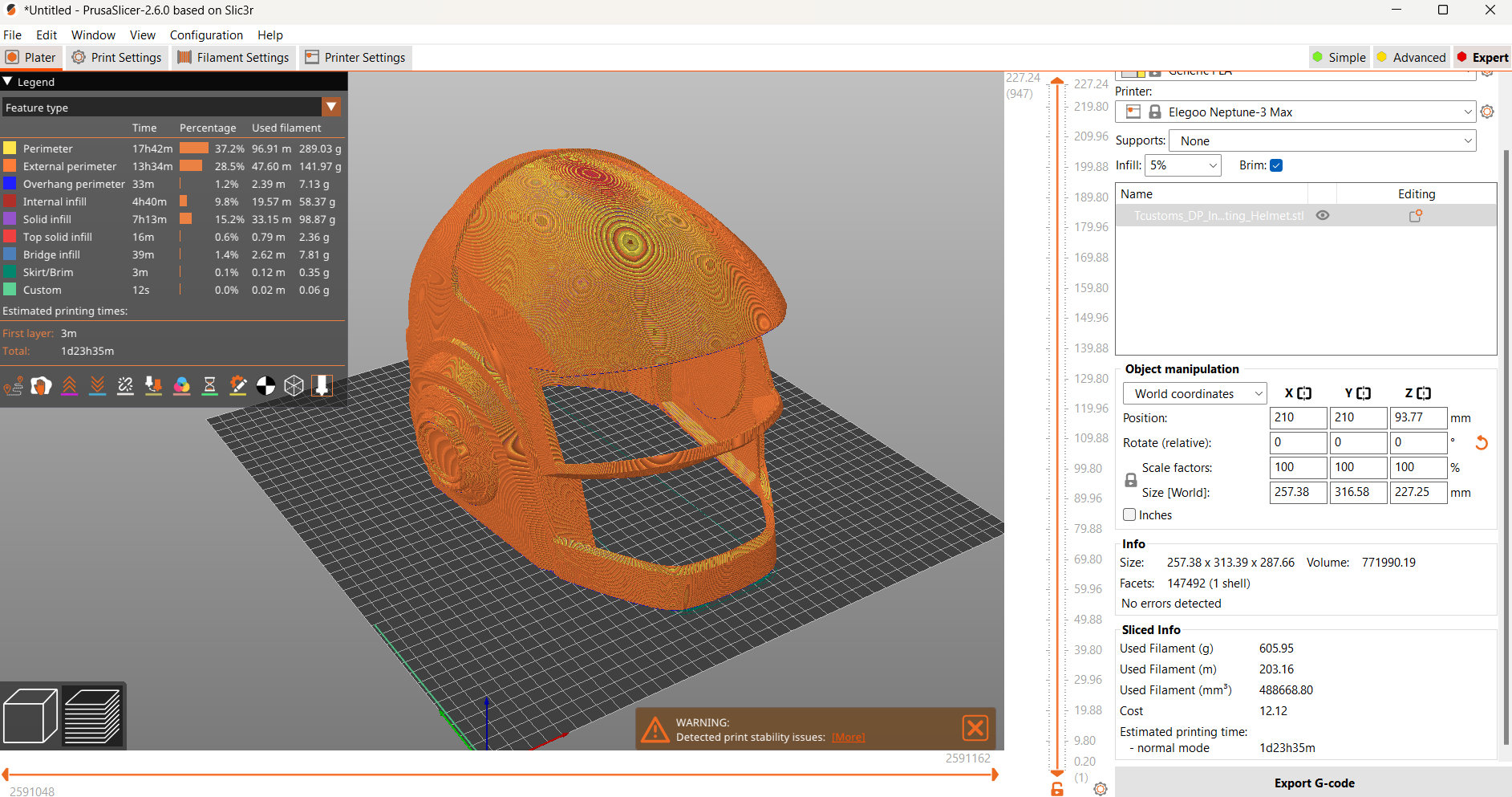This screenshot has height=797, width=1512.
Task: Reset relative rotation with the undo arrow
Action: 1481,442
